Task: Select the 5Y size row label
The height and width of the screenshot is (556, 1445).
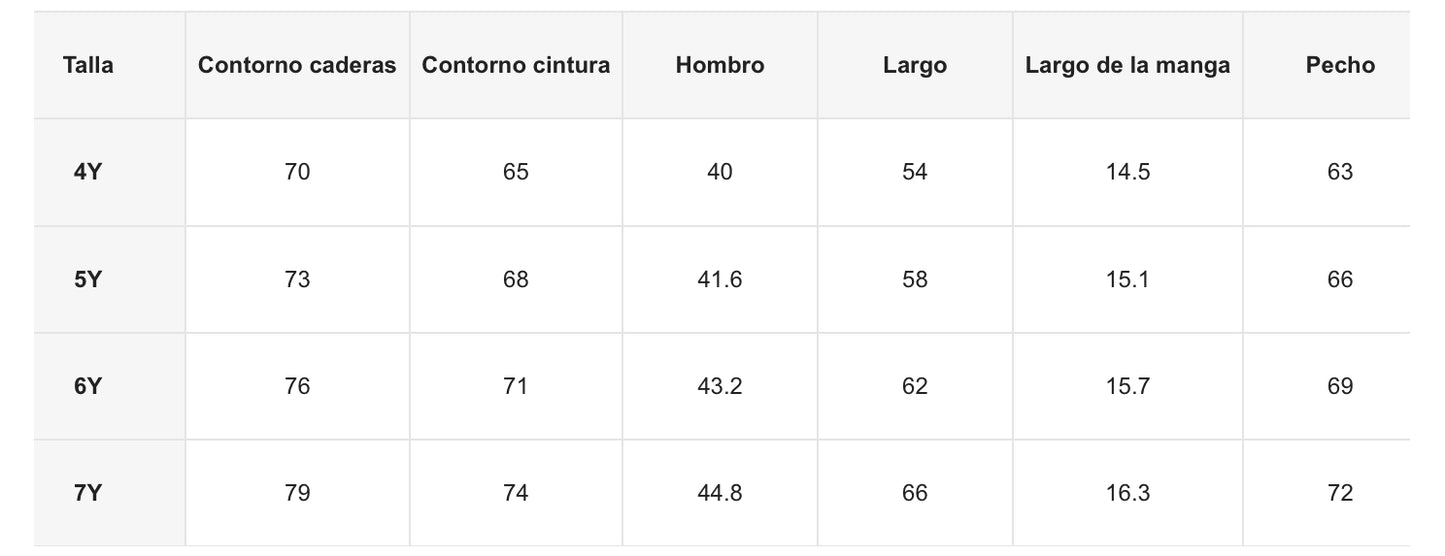Action: tap(88, 279)
